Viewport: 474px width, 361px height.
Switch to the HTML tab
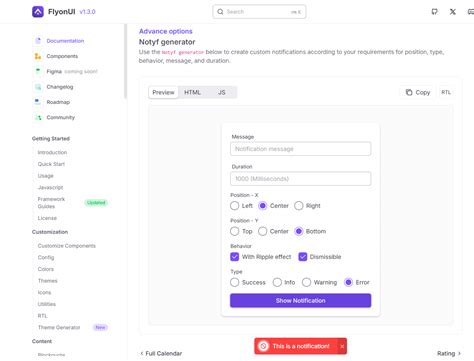(x=192, y=92)
